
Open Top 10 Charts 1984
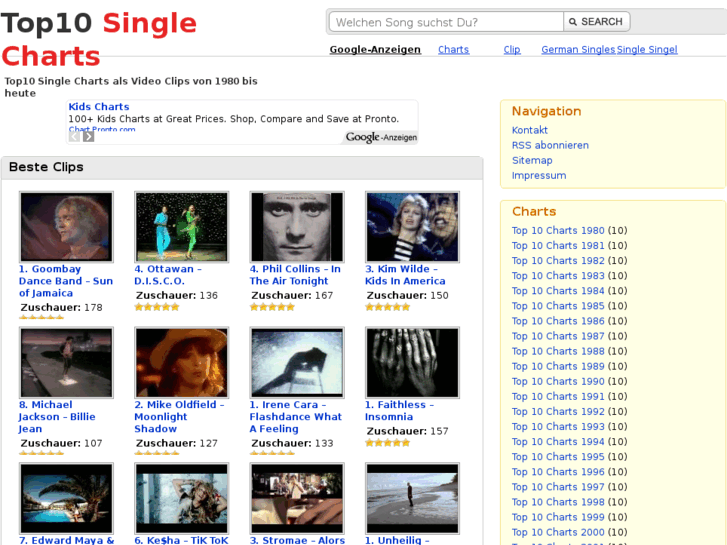tap(558, 291)
